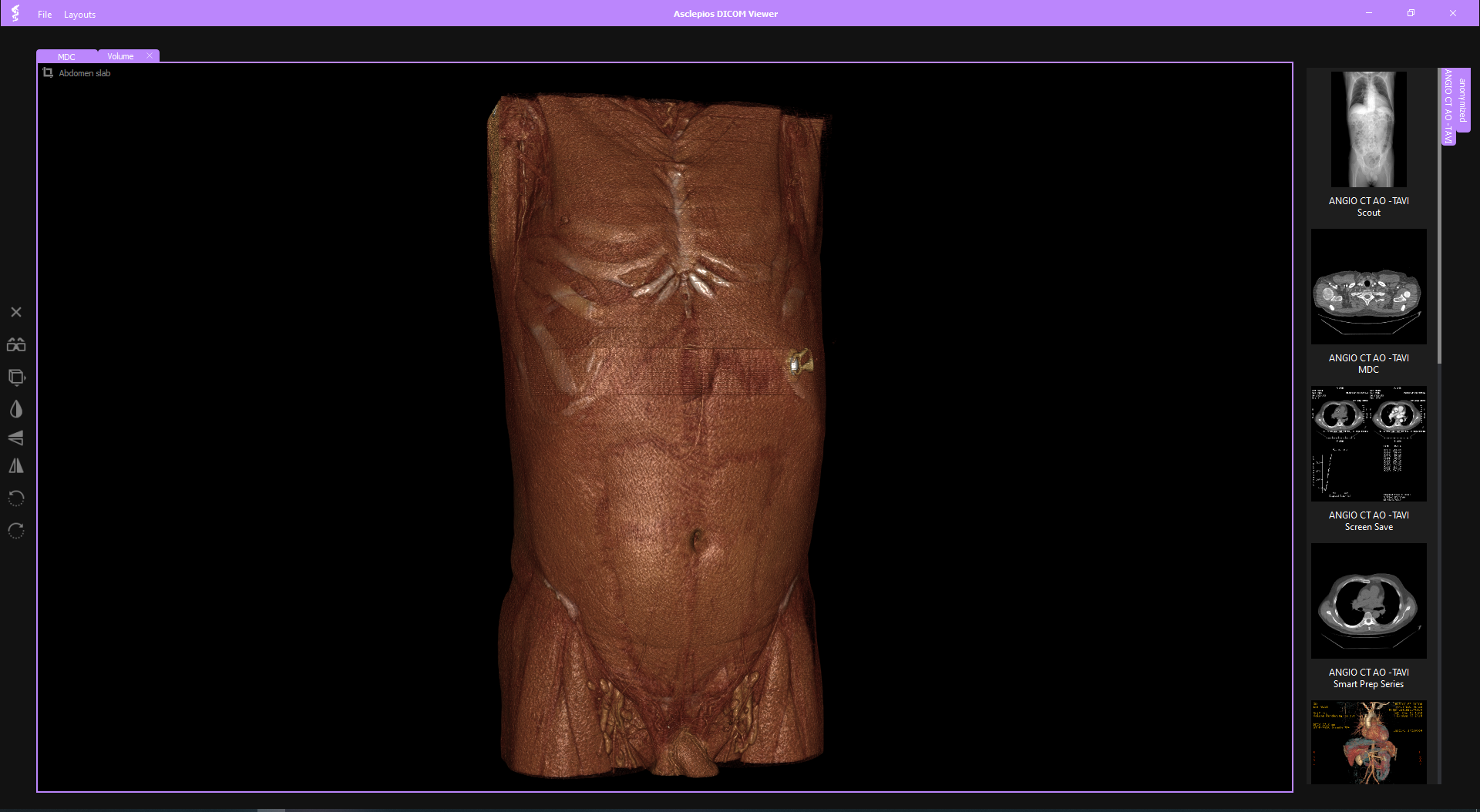Open the Scout series thumbnail
The width and height of the screenshot is (1480, 812).
[1368, 129]
